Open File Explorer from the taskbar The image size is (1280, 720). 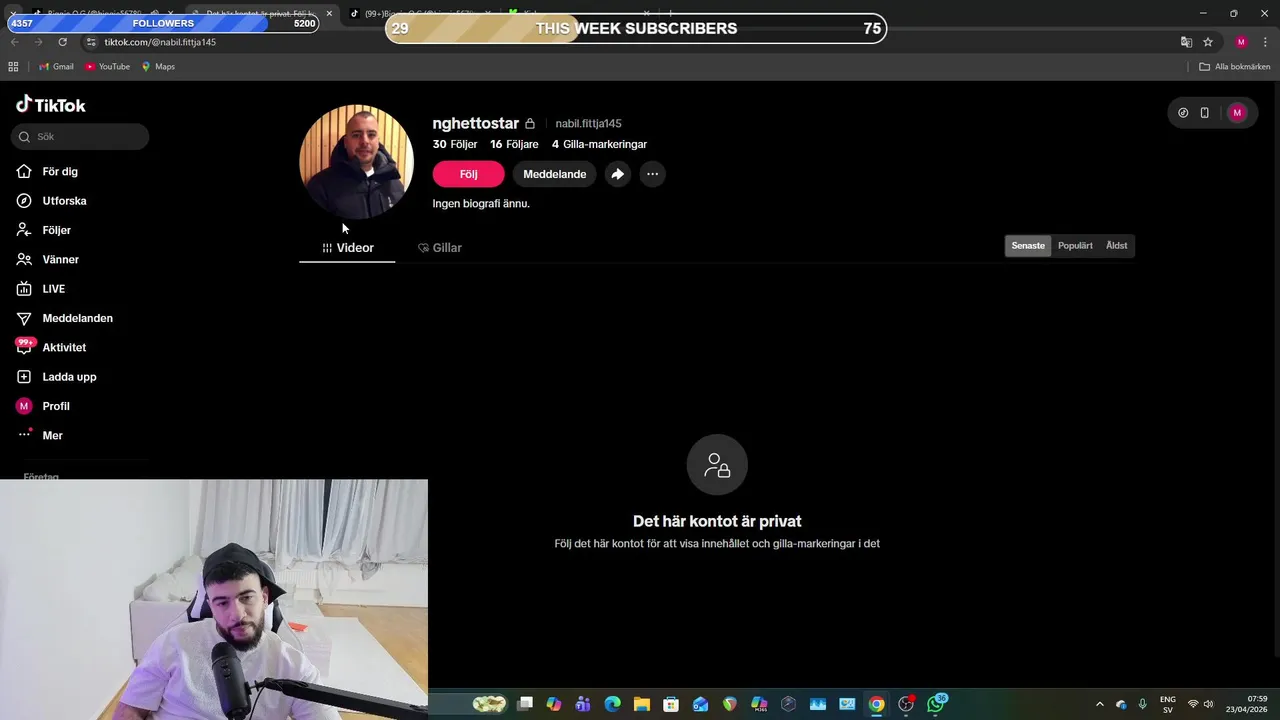coord(641,704)
